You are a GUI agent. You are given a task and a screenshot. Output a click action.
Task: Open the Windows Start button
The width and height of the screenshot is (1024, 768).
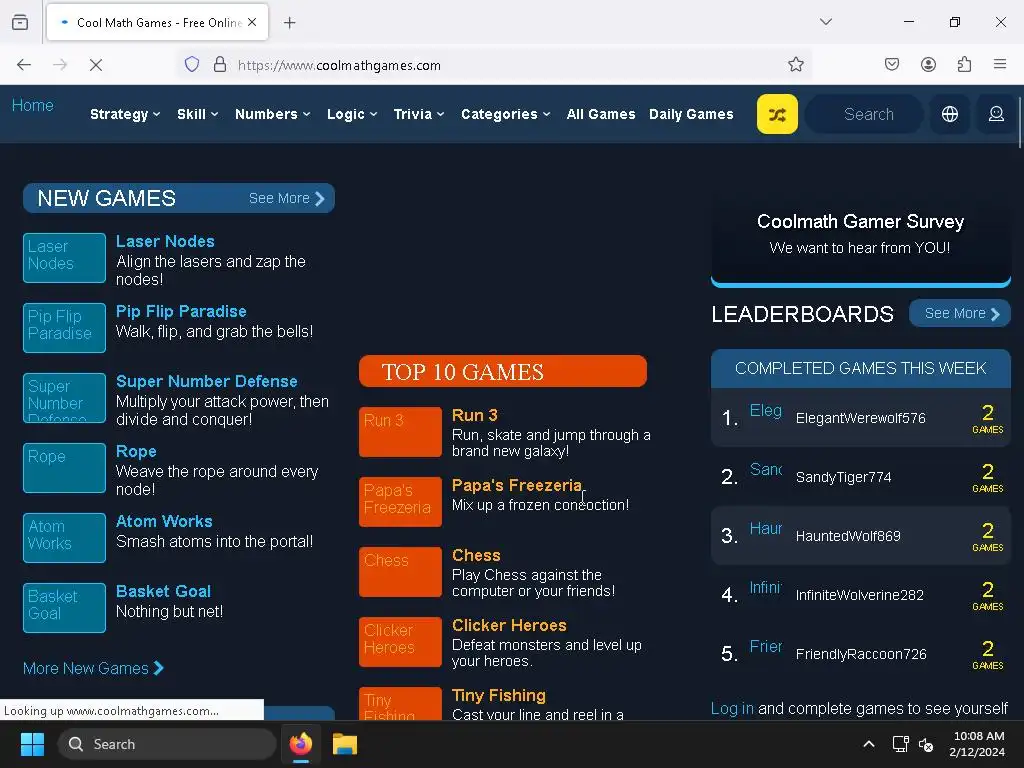[x=32, y=744]
